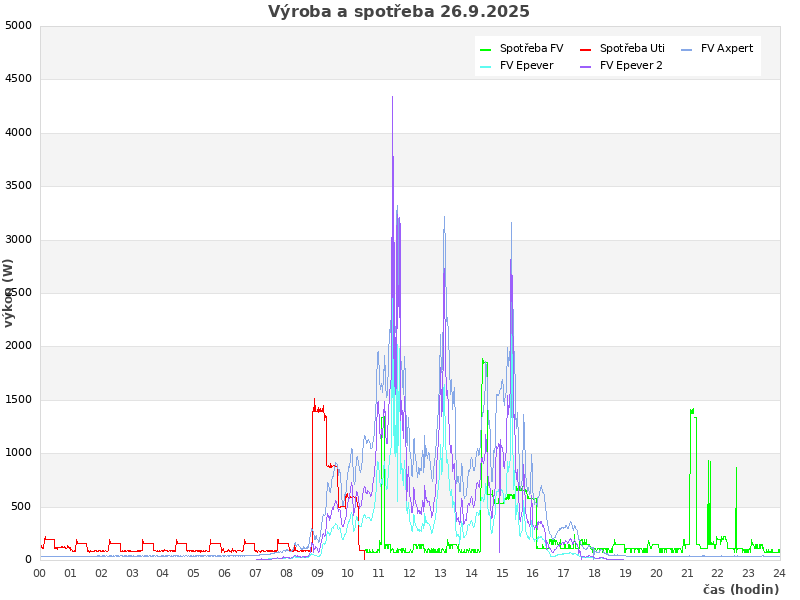800x600 pixels.
Task: Click the cyan FV Epever legend swatch
Action: pos(486,66)
